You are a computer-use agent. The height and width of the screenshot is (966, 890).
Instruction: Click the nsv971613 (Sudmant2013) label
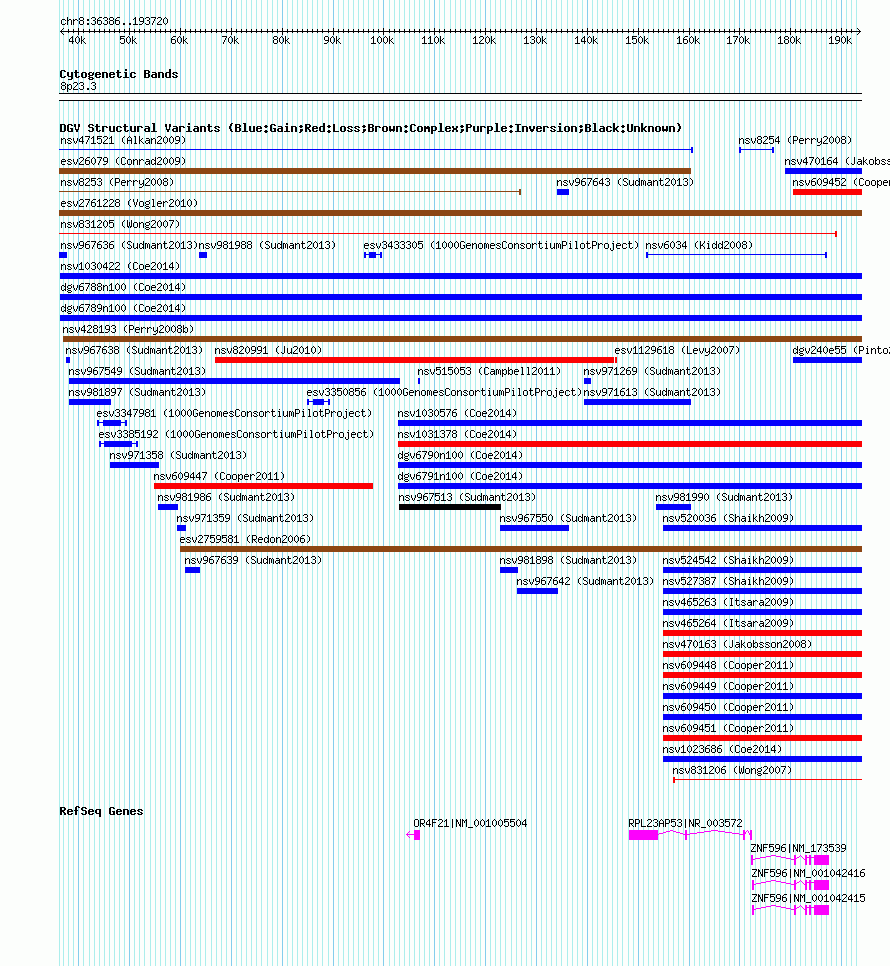click(652, 392)
